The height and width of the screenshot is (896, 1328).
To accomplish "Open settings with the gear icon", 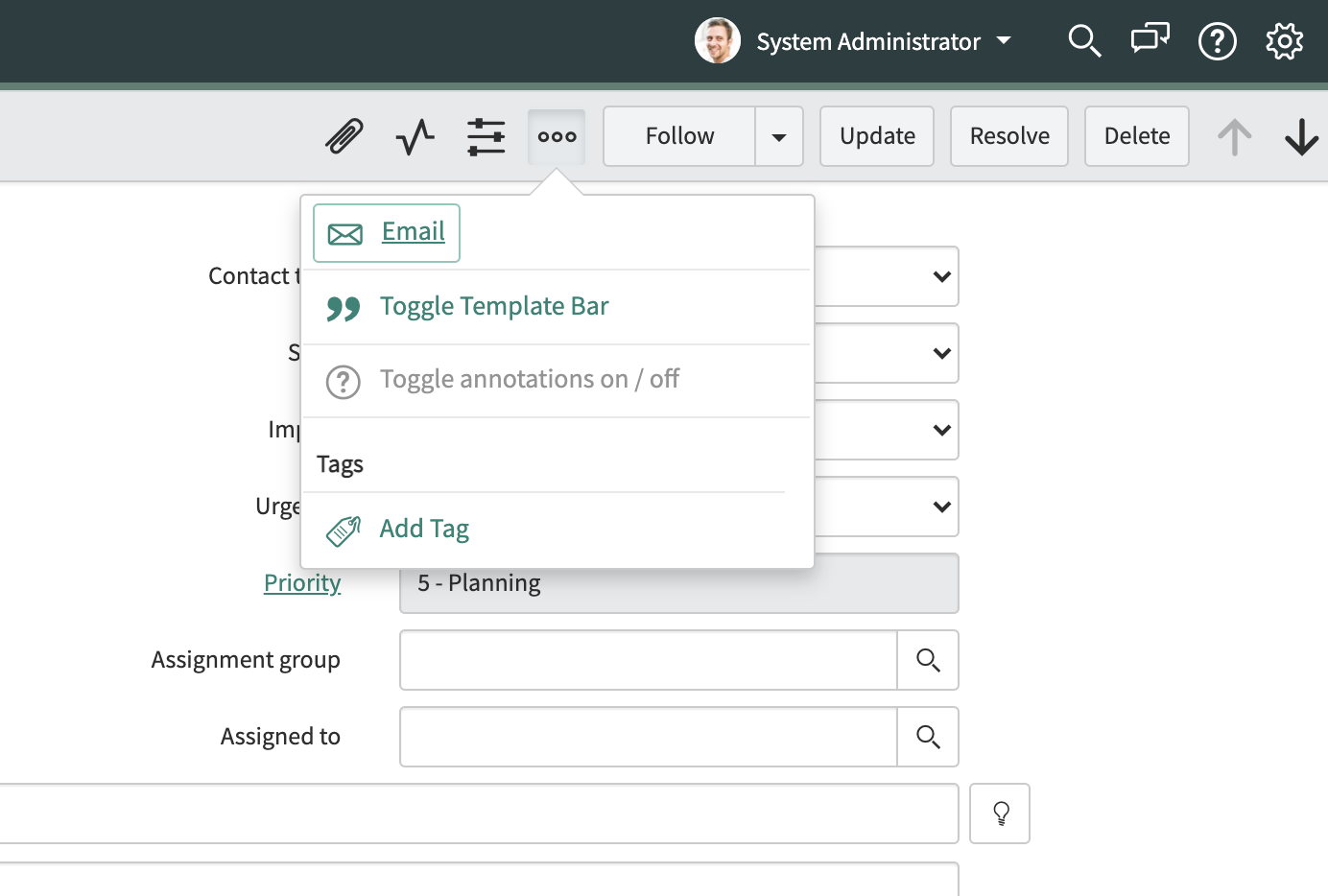I will [1284, 41].
